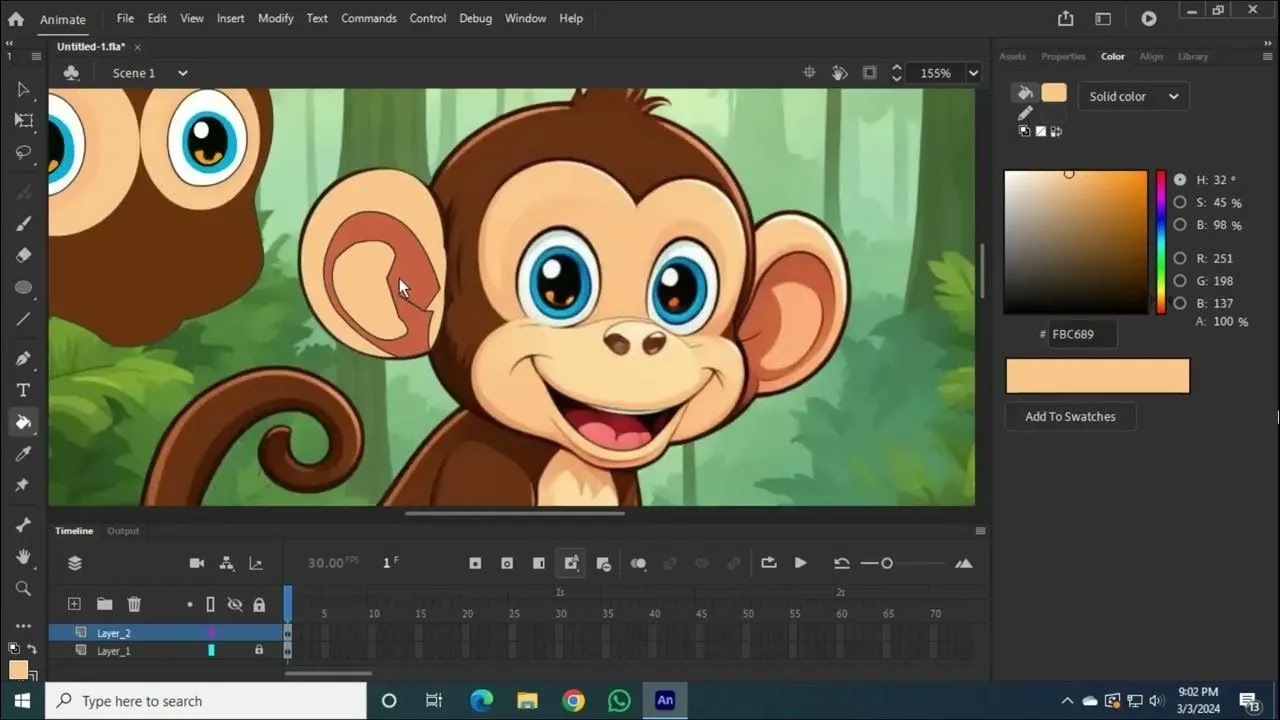Open the File menu
The width and height of the screenshot is (1280, 720).
[125, 18]
